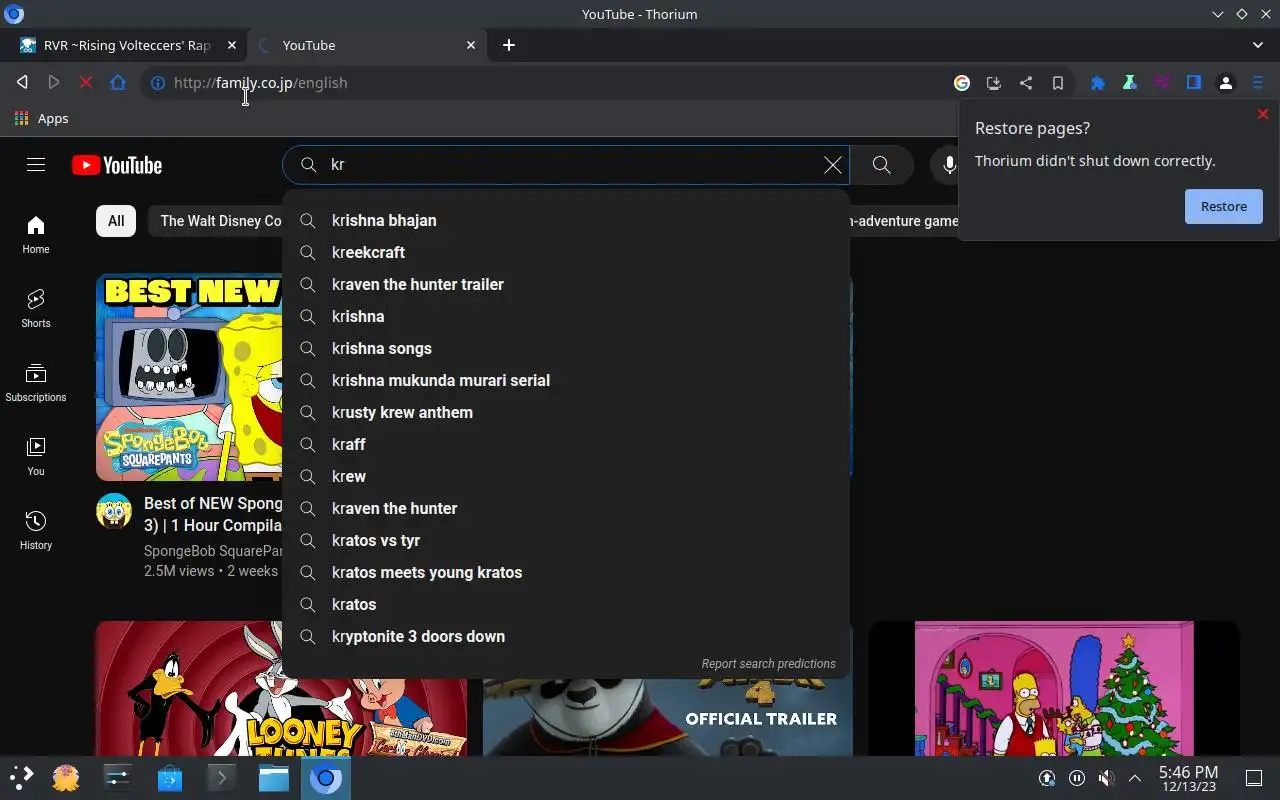Start voice search with microphone
The width and height of the screenshot is (1280, 800).
pos(949,165)
